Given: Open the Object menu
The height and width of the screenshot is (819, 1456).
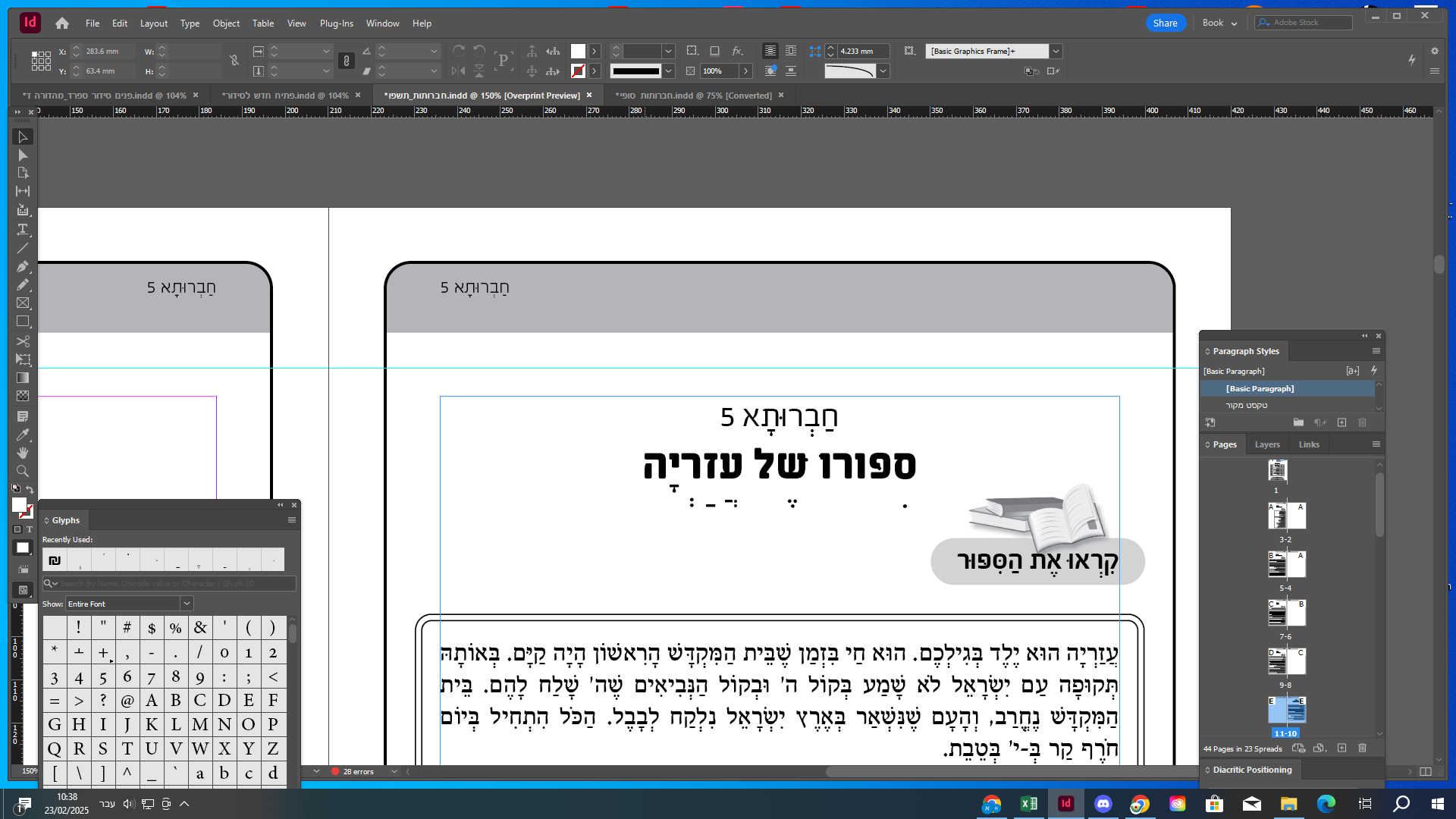Looking at the screenshot, I should (x=226, y=24).
